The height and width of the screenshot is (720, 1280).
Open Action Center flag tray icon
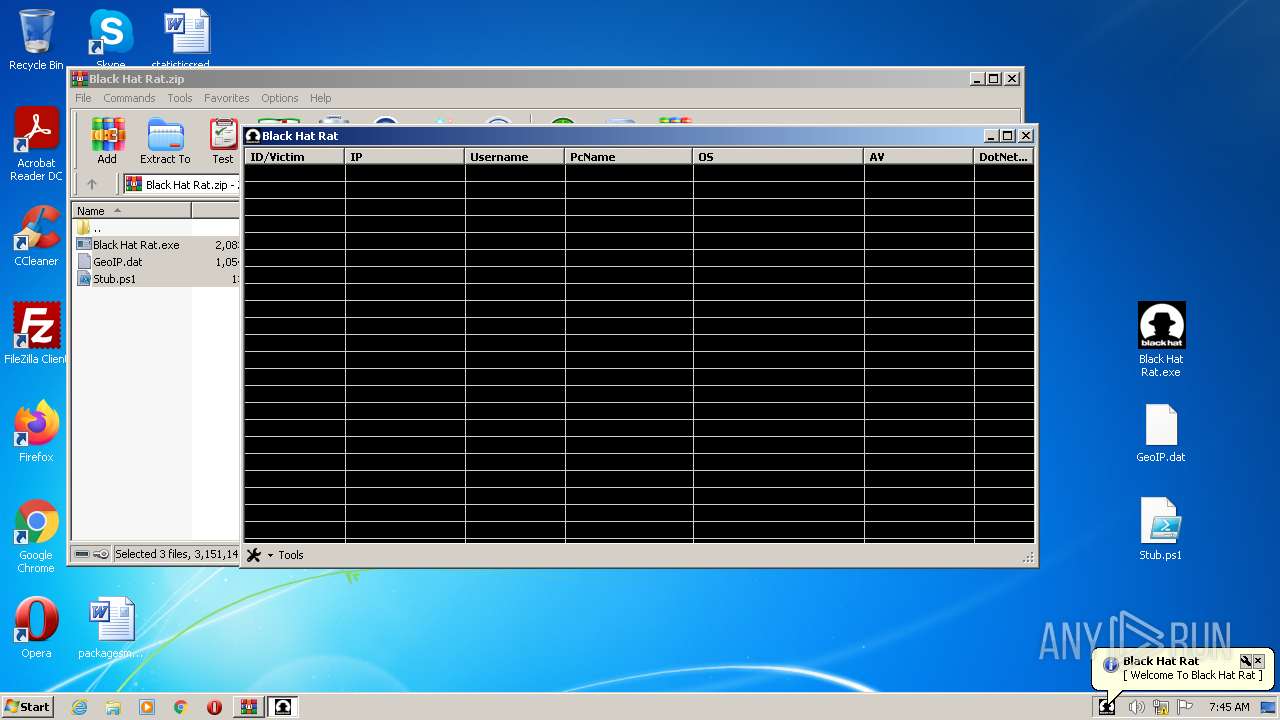pyautogui.click(x=1185, y=707)
